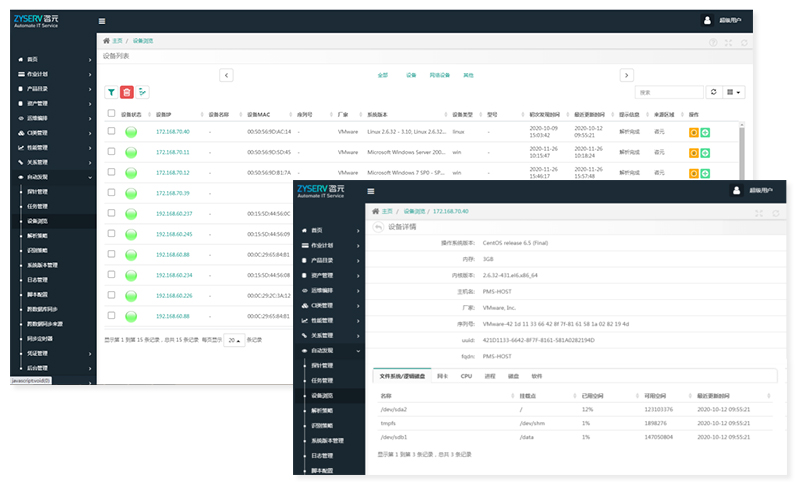808x495 pixels.
Task: Select the 网络设备 category filter
Action: pos(440,75)
